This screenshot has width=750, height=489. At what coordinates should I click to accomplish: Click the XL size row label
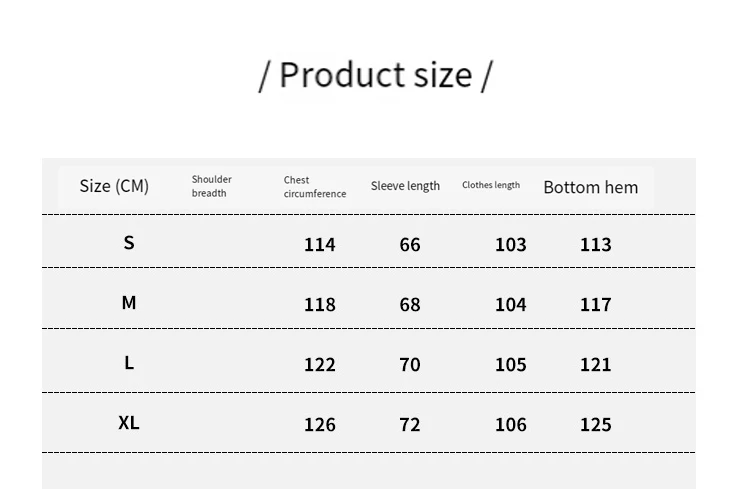click(x=129, y=423)
